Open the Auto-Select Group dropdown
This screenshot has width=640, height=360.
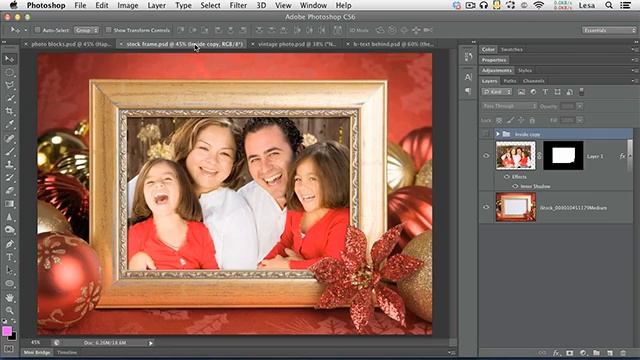(86, 30)
